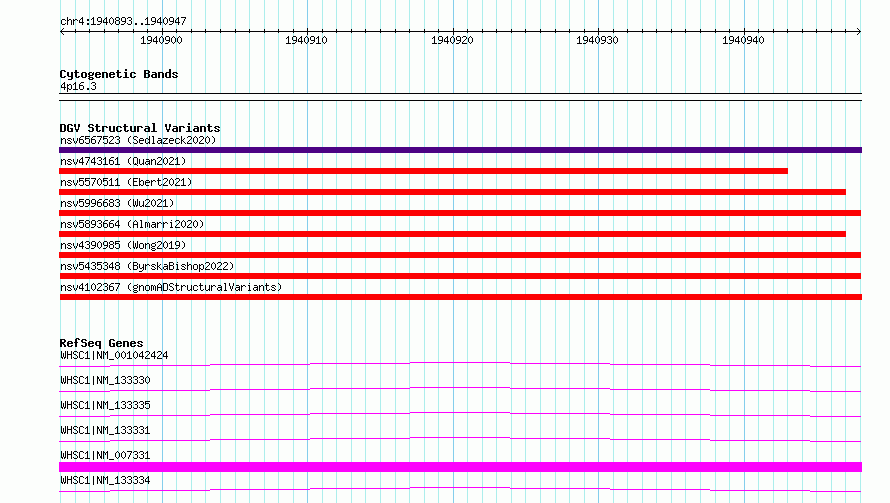The image size is (890, 503).
Task: Click ruler position 1940900 label
Action: click(x=161, y=40)
